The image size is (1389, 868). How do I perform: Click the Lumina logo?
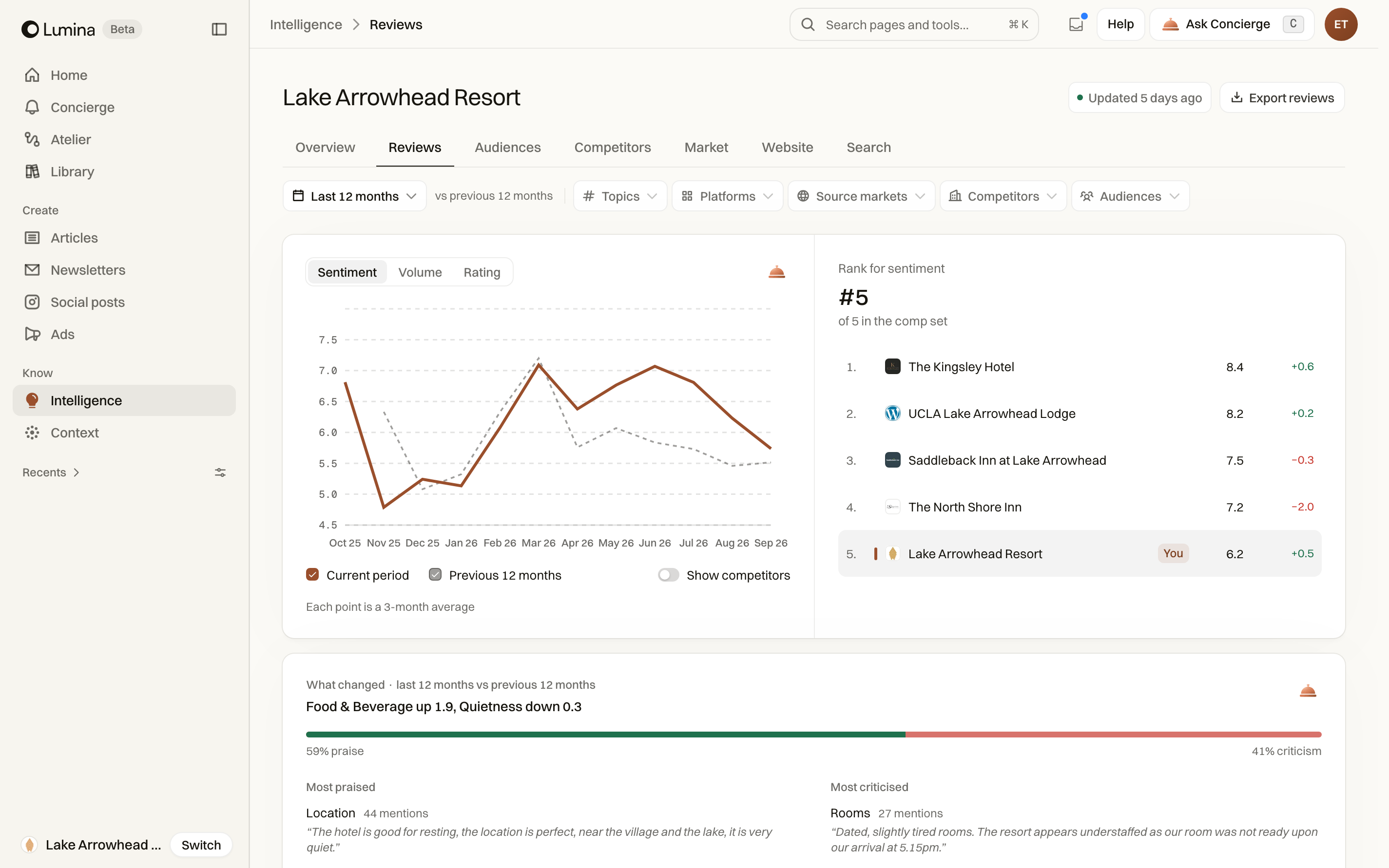tap(58, 29)
